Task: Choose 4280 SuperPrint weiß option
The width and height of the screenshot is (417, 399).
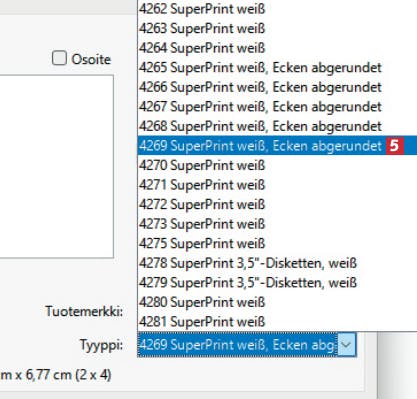Action: pyautogui.click(x=277, y=302)
